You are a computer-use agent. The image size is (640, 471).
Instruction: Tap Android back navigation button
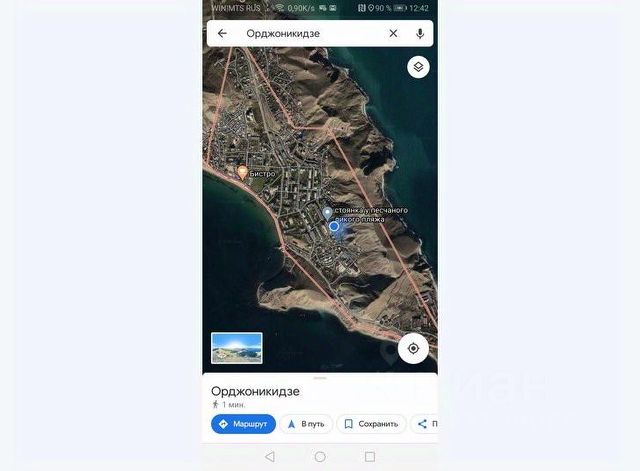270,457
